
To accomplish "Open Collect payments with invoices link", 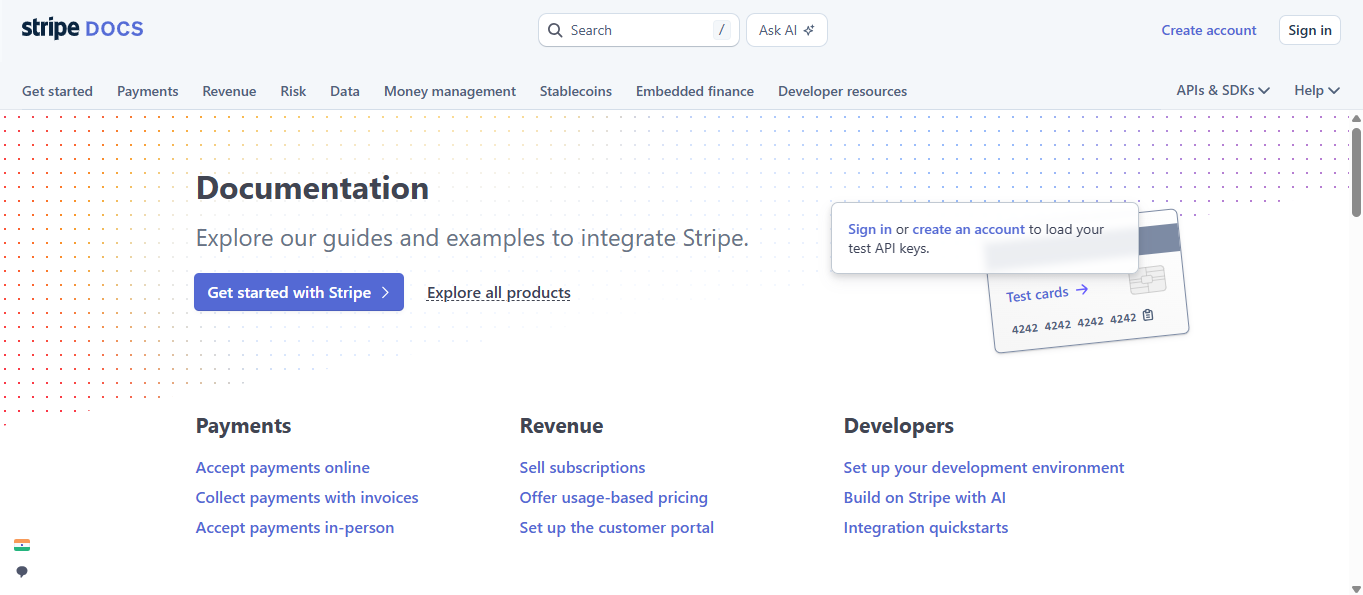I will pos(307,498).
